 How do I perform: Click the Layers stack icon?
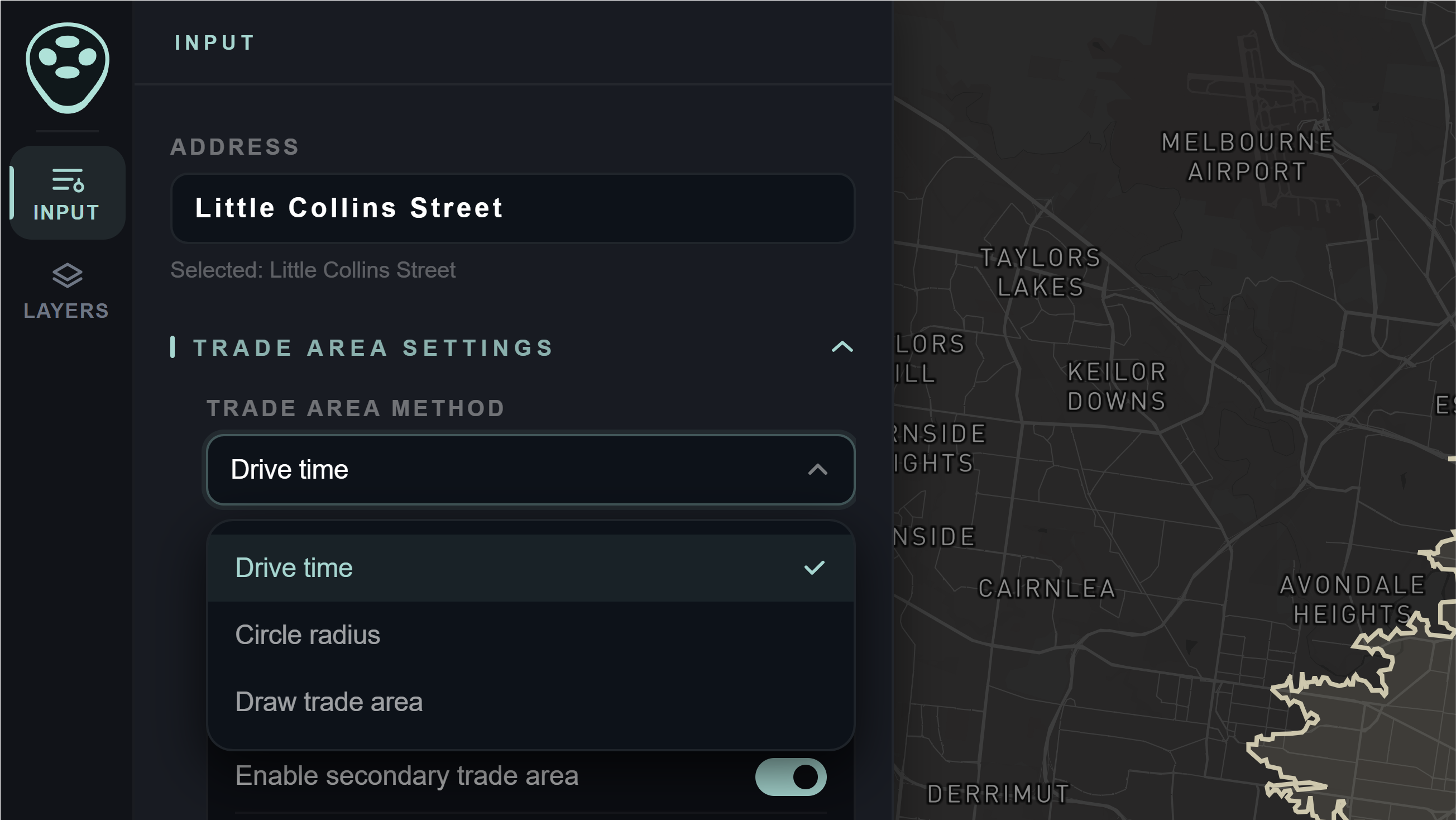point(67,275)
